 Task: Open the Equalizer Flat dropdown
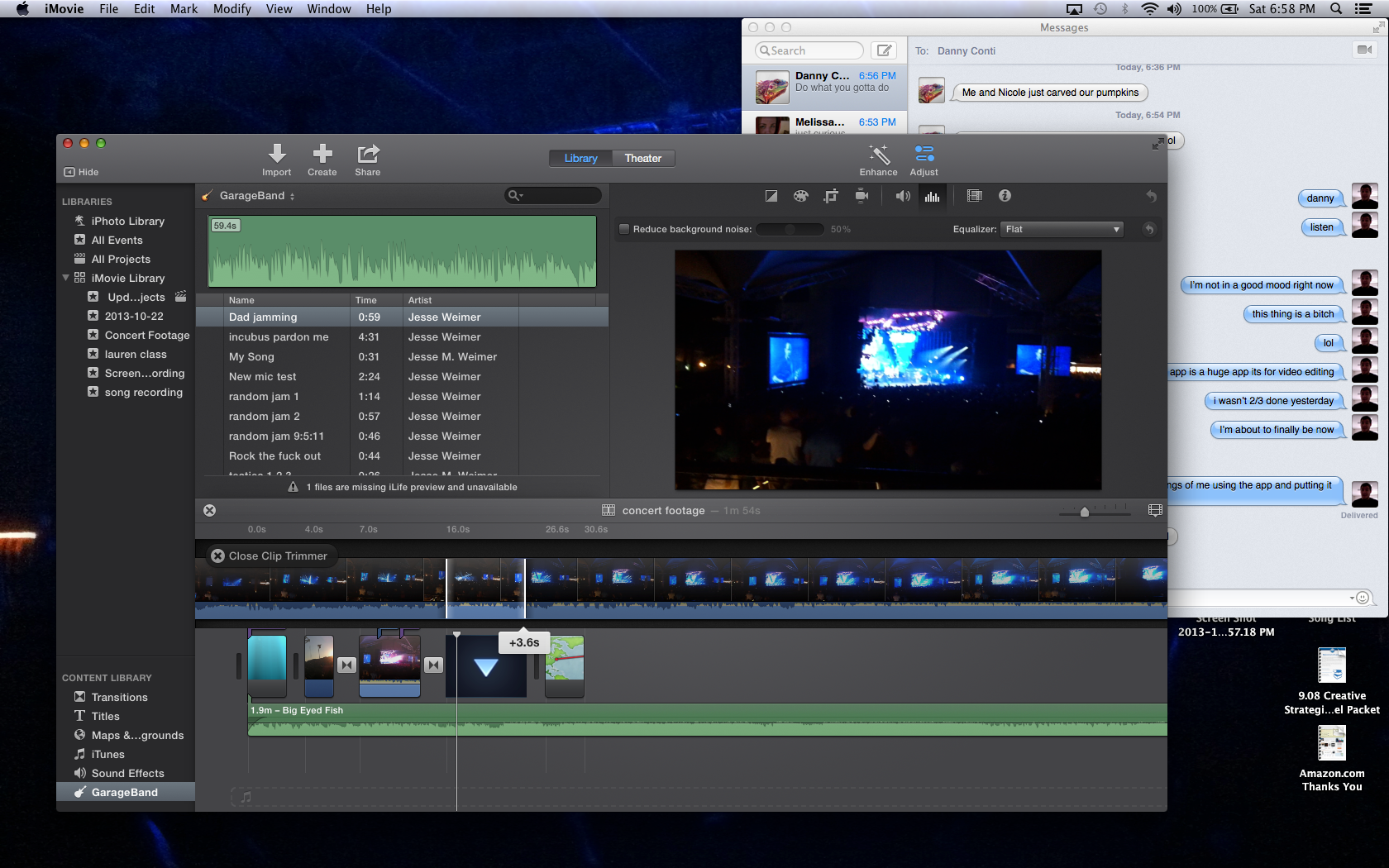click(x=1062, y=229)
